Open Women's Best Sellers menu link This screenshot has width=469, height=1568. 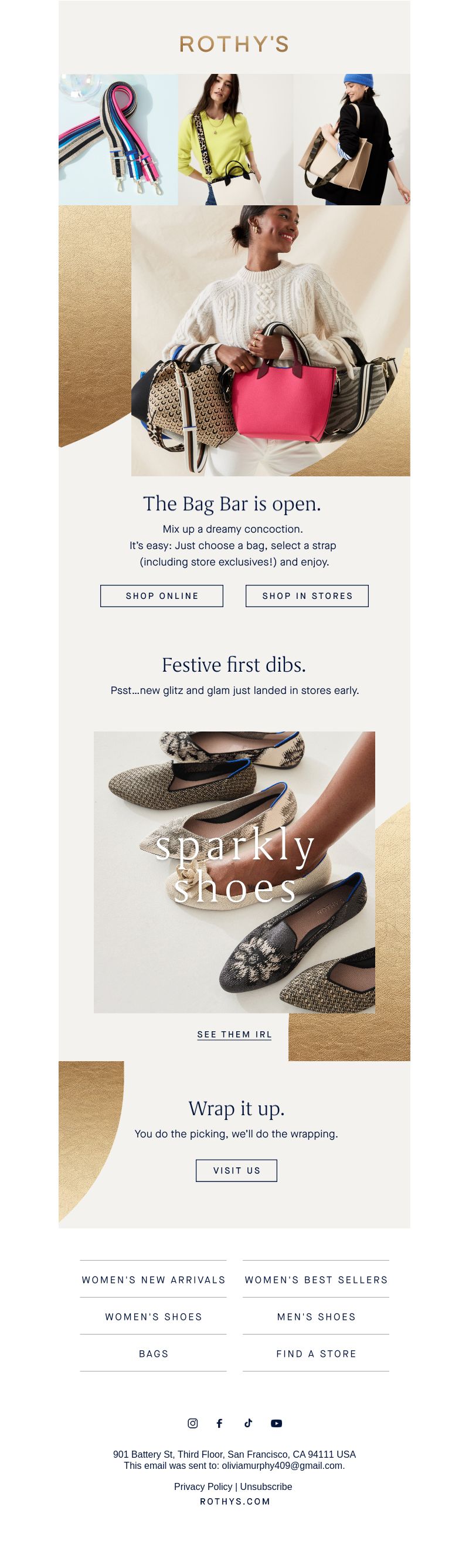coord(317,1279)
